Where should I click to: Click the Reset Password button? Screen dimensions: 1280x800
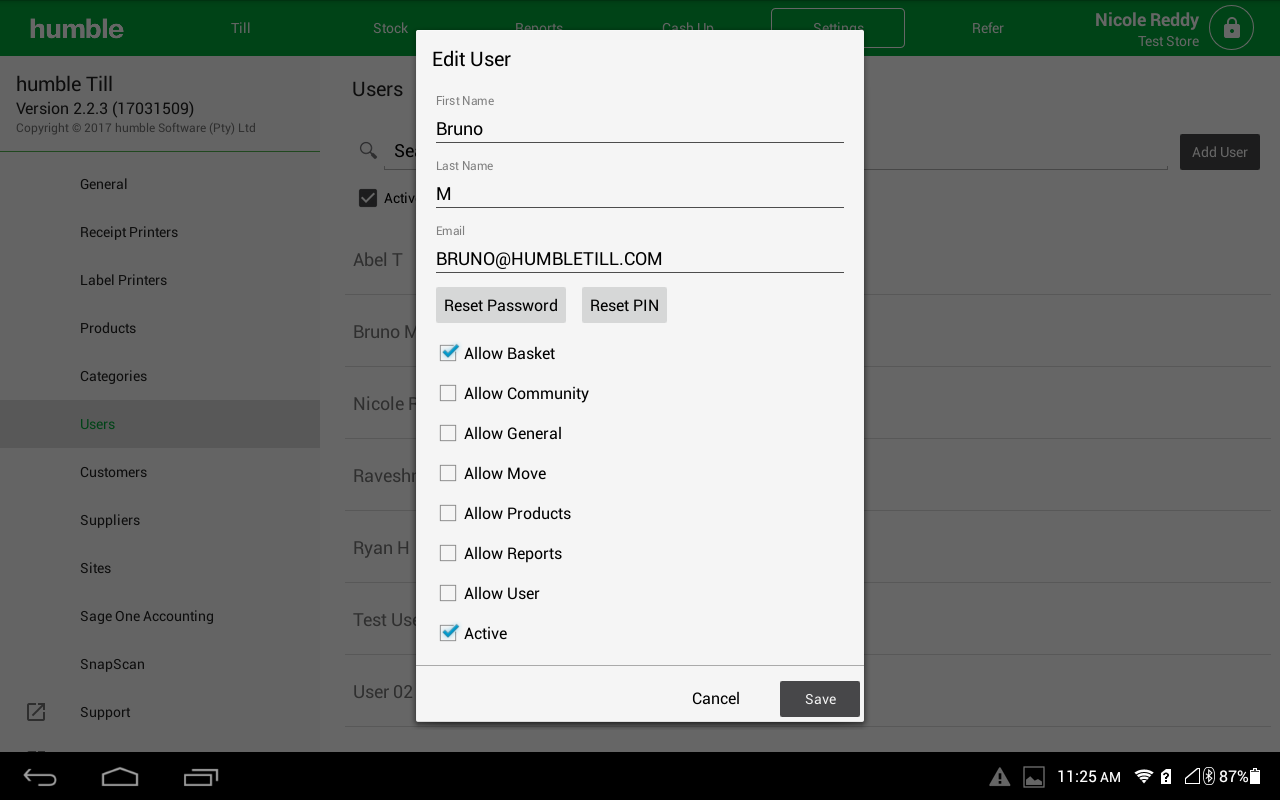pos(501,305)
